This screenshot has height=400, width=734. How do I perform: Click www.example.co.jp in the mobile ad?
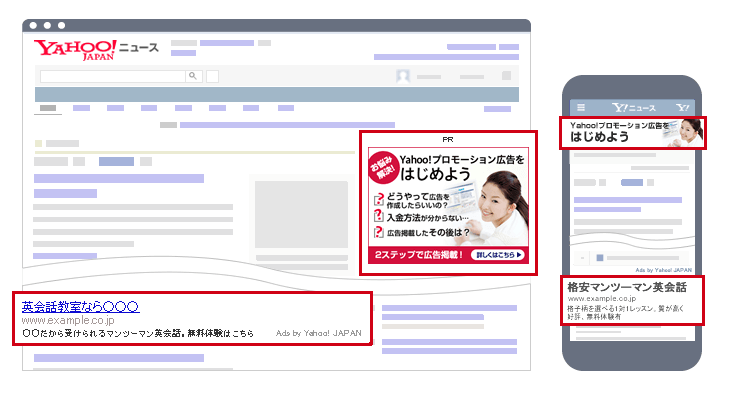tap(602, 298)
